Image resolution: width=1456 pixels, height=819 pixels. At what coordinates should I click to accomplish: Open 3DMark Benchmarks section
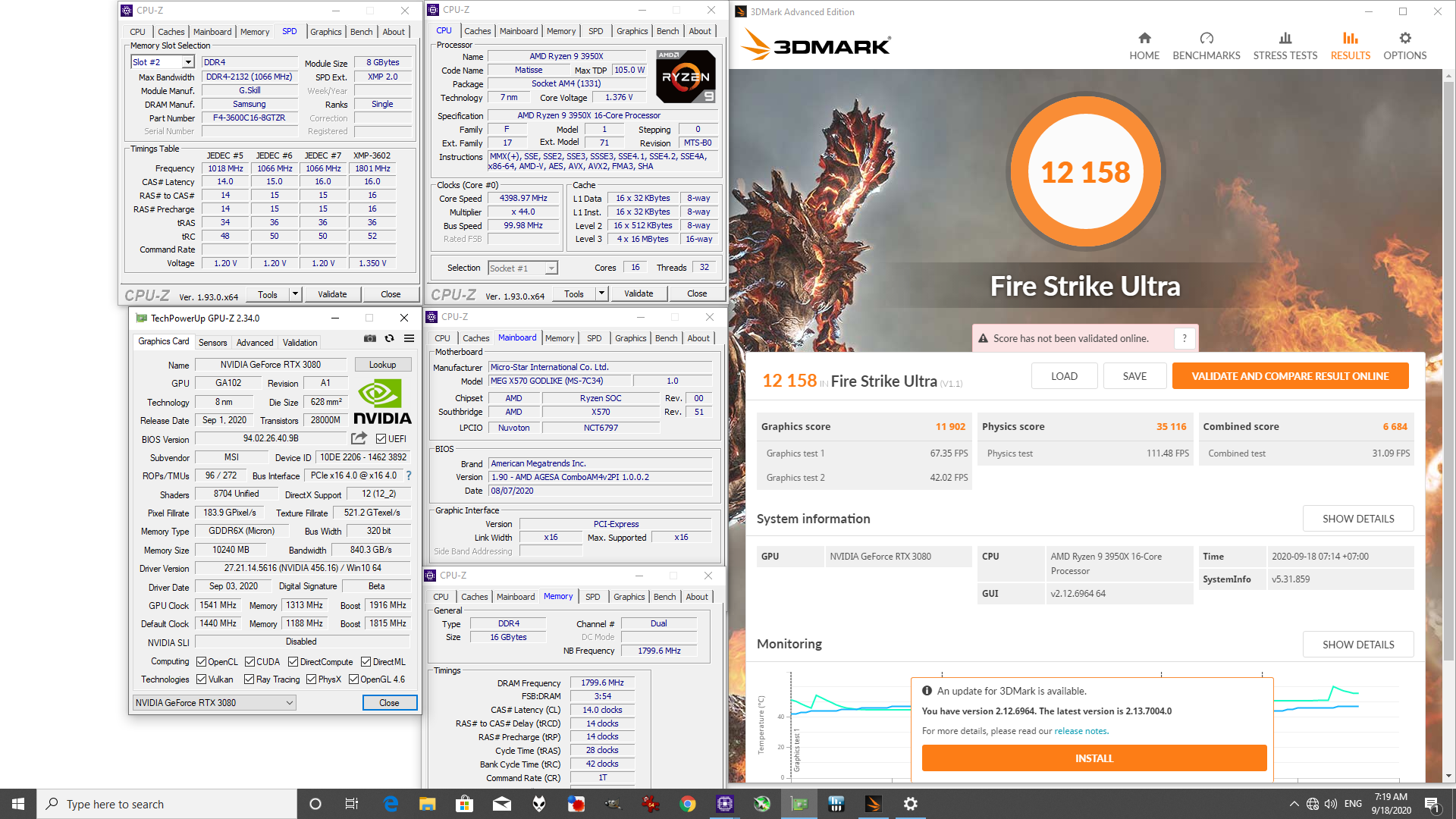pos(1207,46)
